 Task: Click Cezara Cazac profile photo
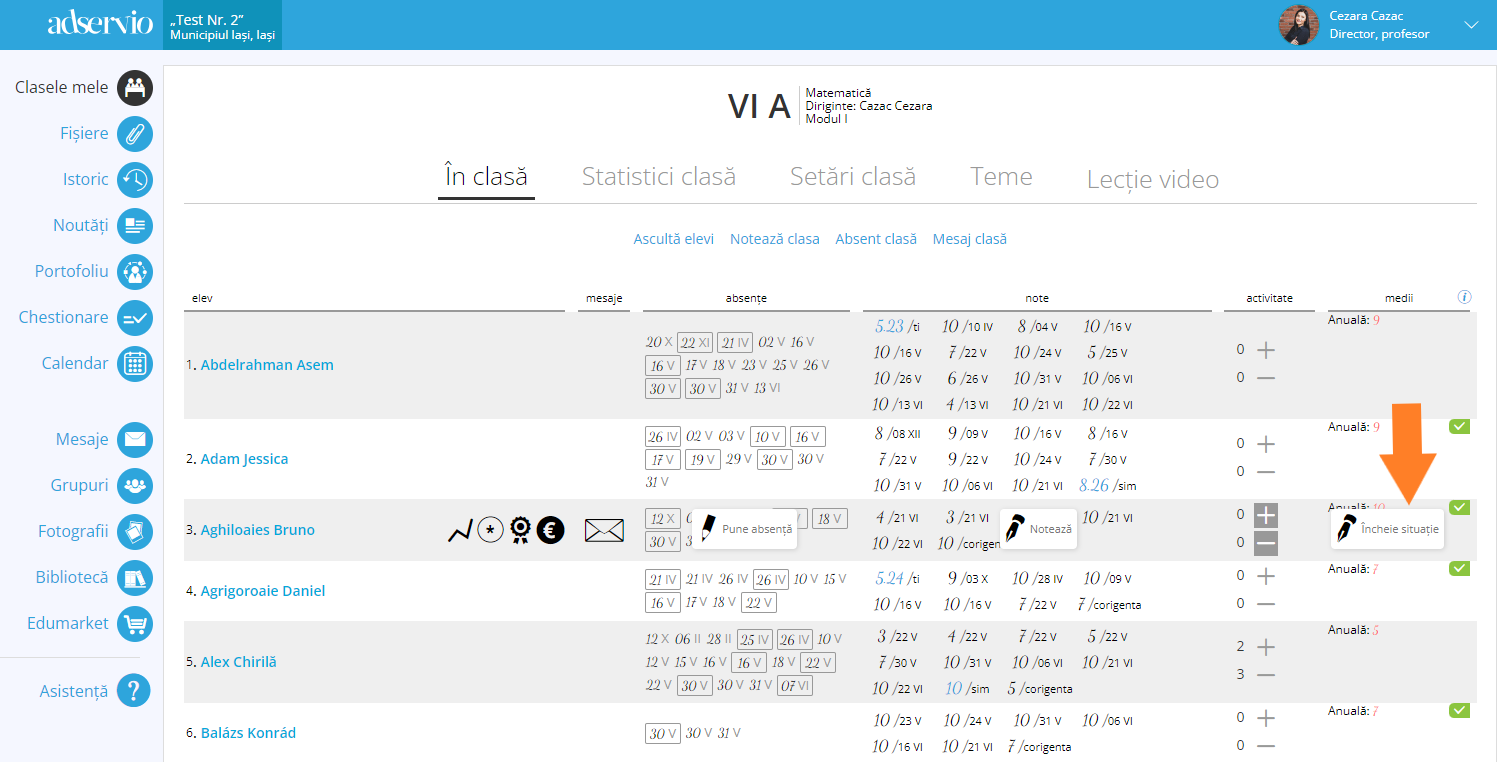coord(1299,25)
